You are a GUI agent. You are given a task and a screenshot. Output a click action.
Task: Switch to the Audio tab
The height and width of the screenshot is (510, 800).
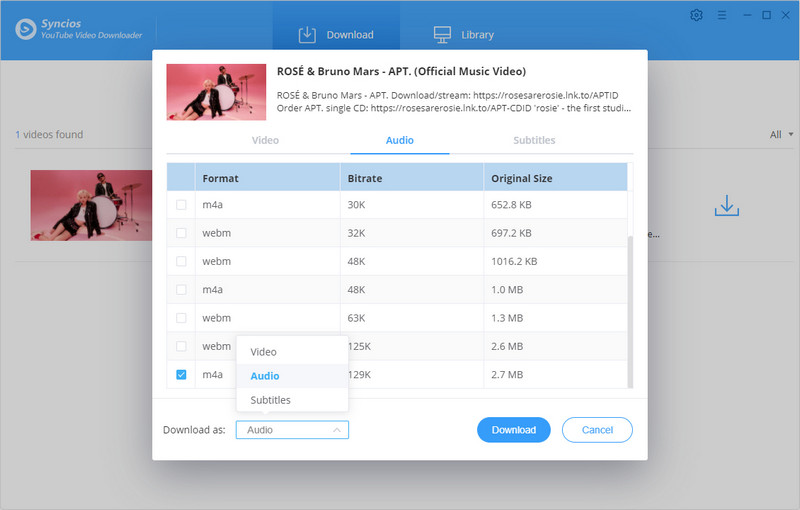[x=399, y=140]
